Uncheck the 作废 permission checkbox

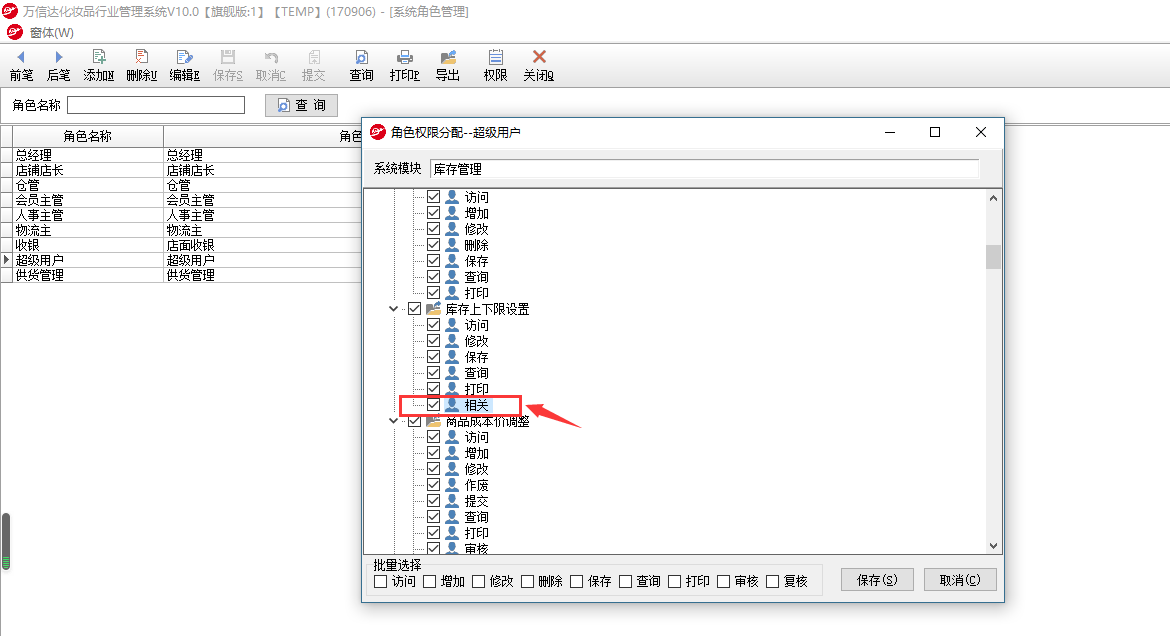point(434,485)
